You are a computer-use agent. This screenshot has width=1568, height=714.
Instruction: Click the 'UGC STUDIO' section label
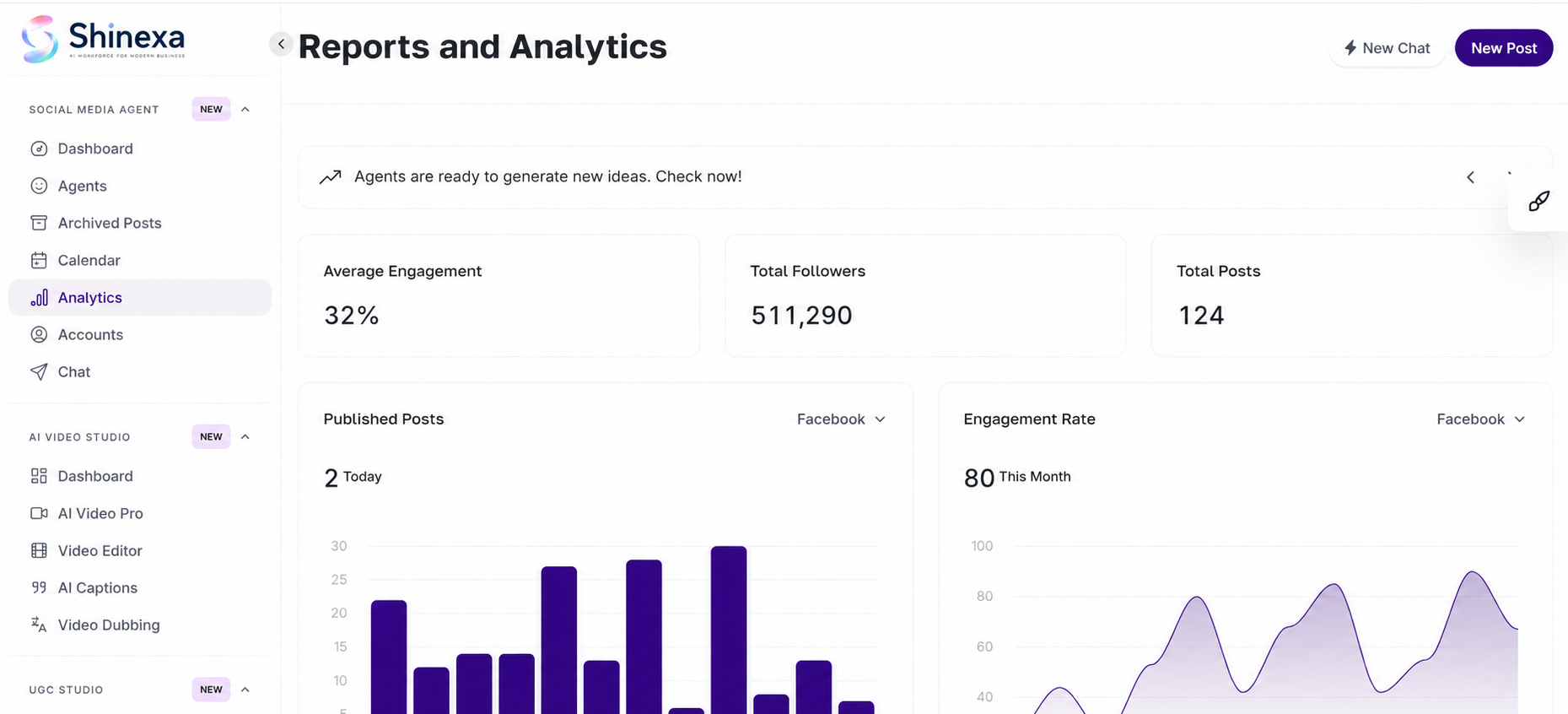(x=66, y=690)
